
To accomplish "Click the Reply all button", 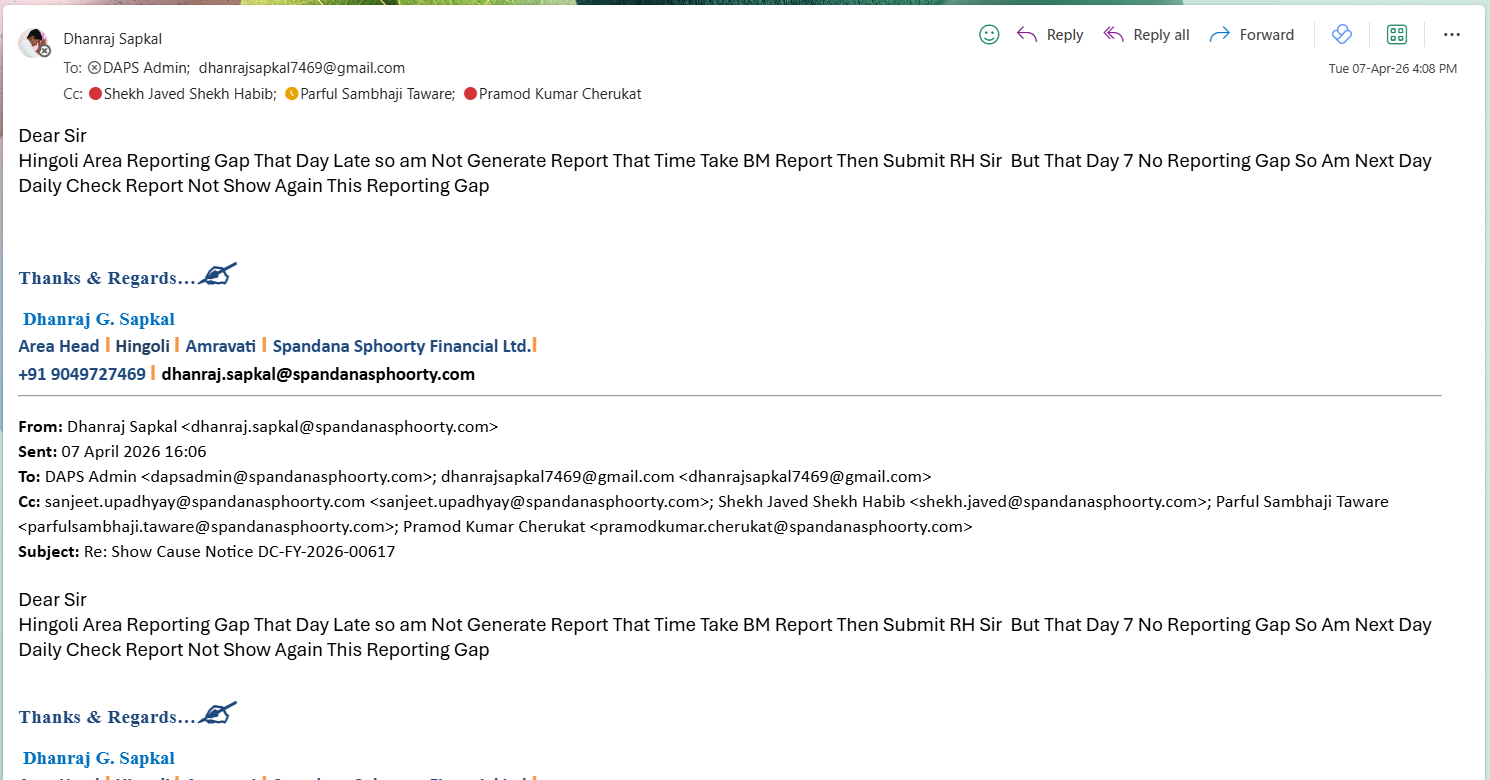I will 1146,35.
